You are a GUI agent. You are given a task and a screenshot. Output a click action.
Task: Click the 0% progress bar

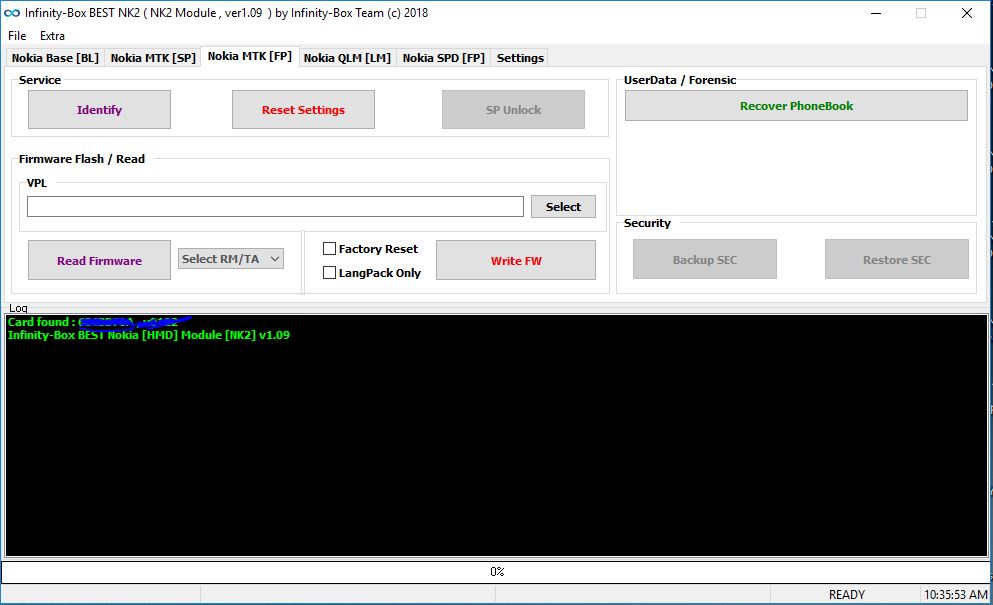pos(494,571)
